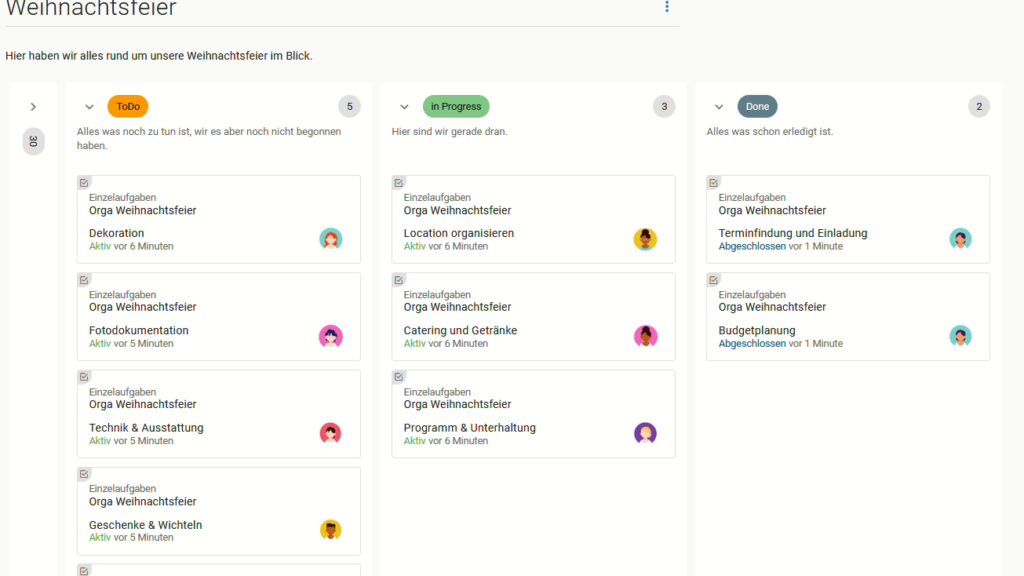Click the avatar on Technik & Ausstattung card

point(331,433)
